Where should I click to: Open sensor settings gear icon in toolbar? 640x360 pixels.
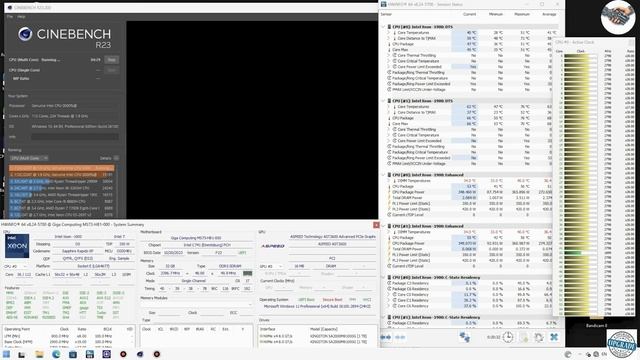(x=539, y=337)
